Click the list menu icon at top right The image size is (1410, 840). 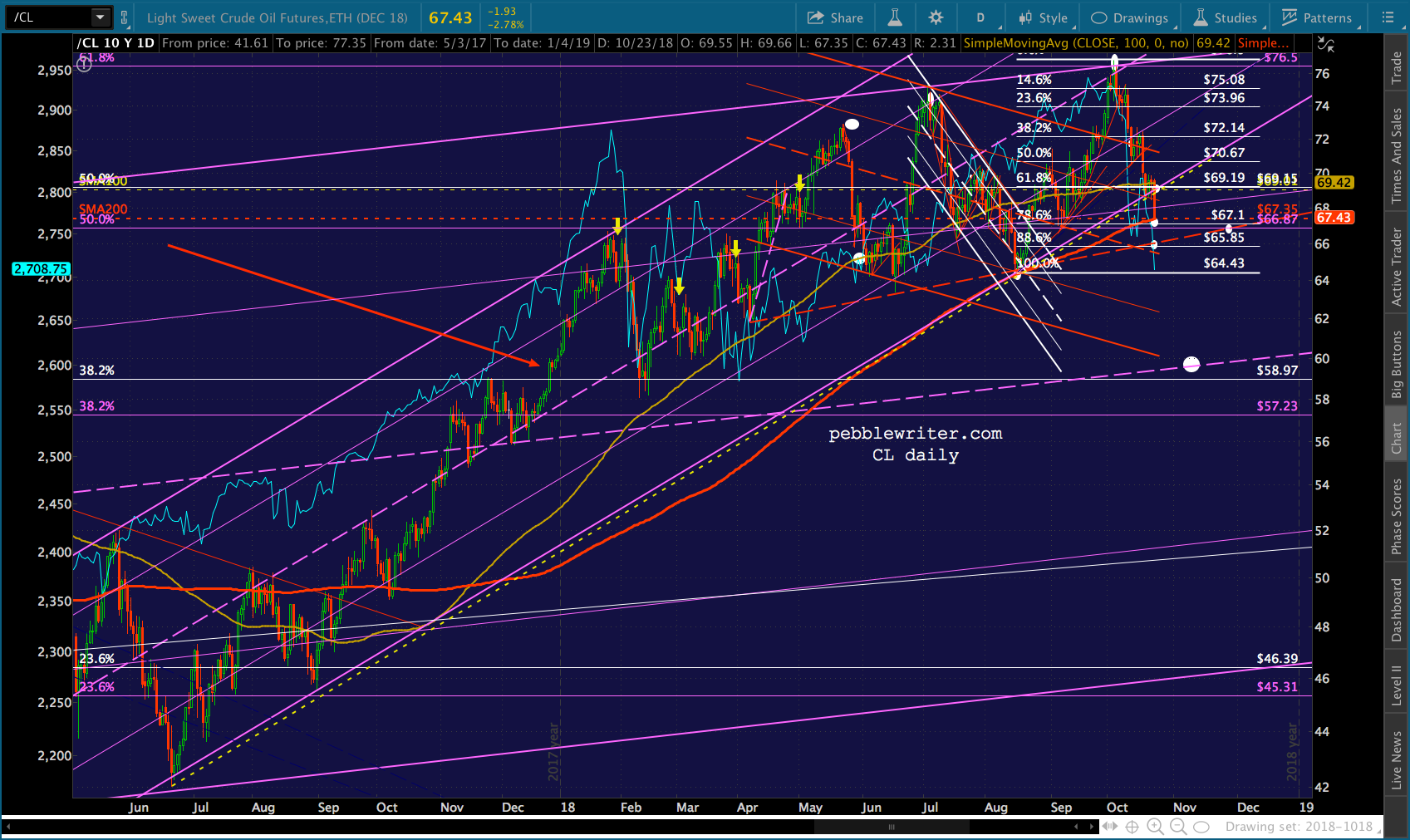[x=1388, y=17]
